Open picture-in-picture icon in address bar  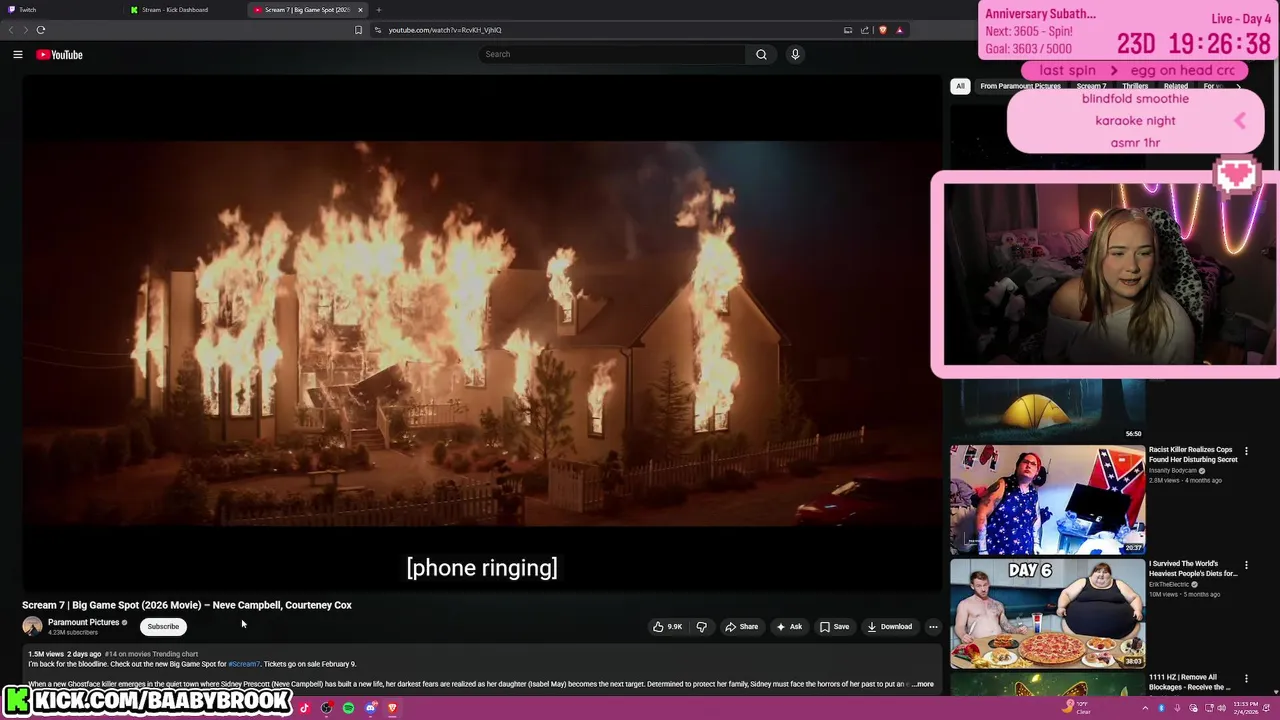coord(848,30)
